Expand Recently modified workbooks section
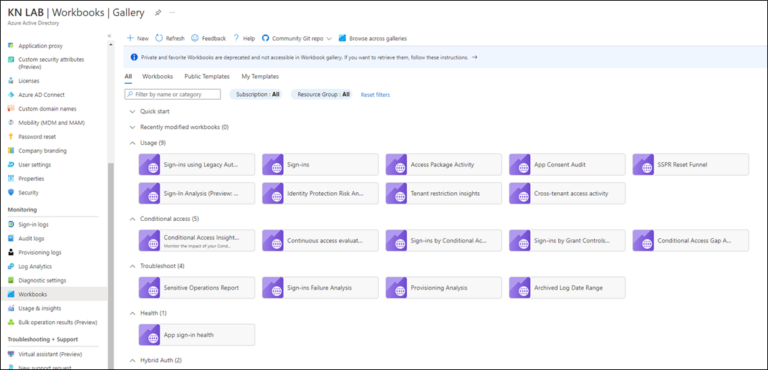The image size is (768, 370). 132,127
